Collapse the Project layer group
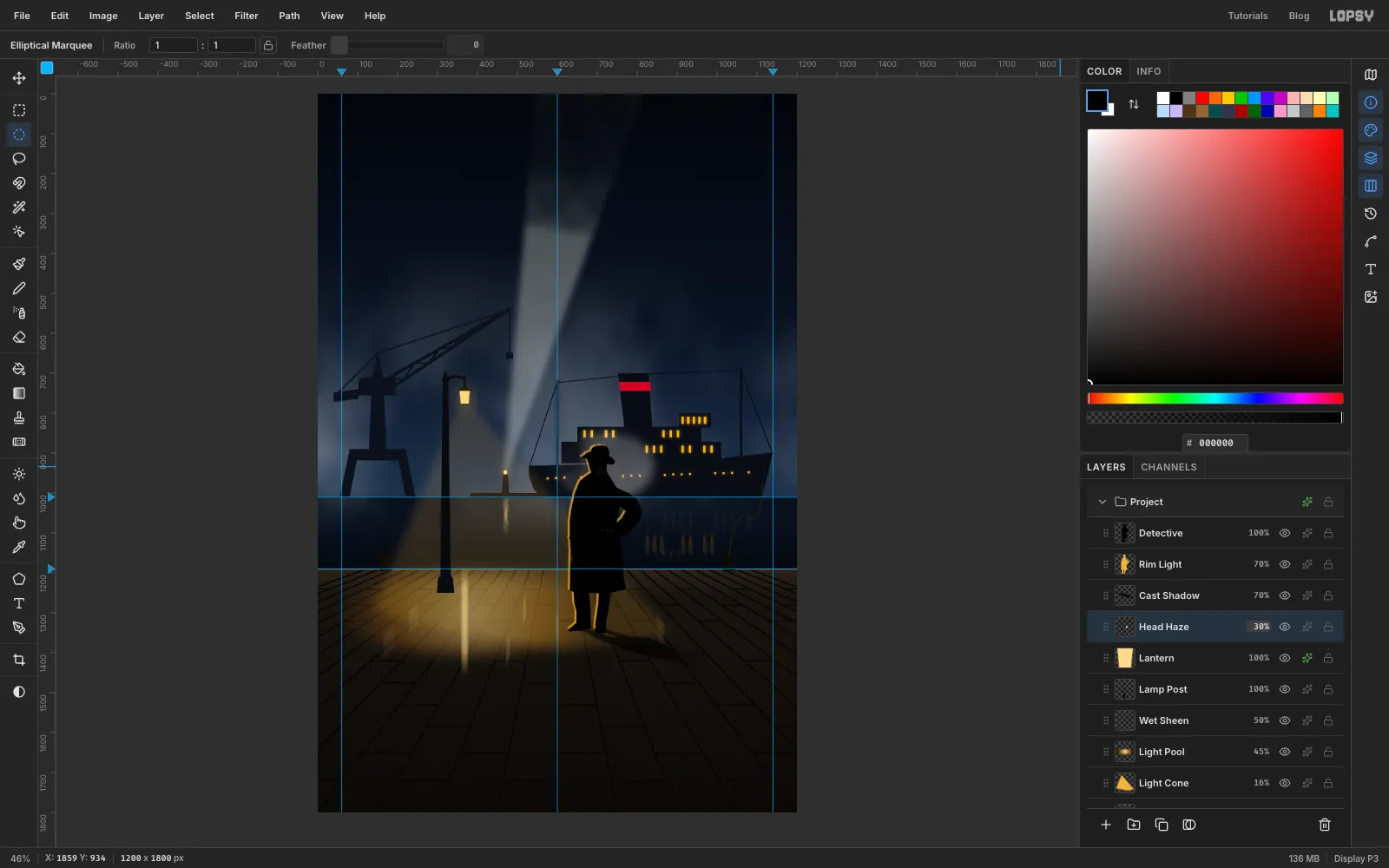This screenshot has width=1389, height=868. (1103, 502)
